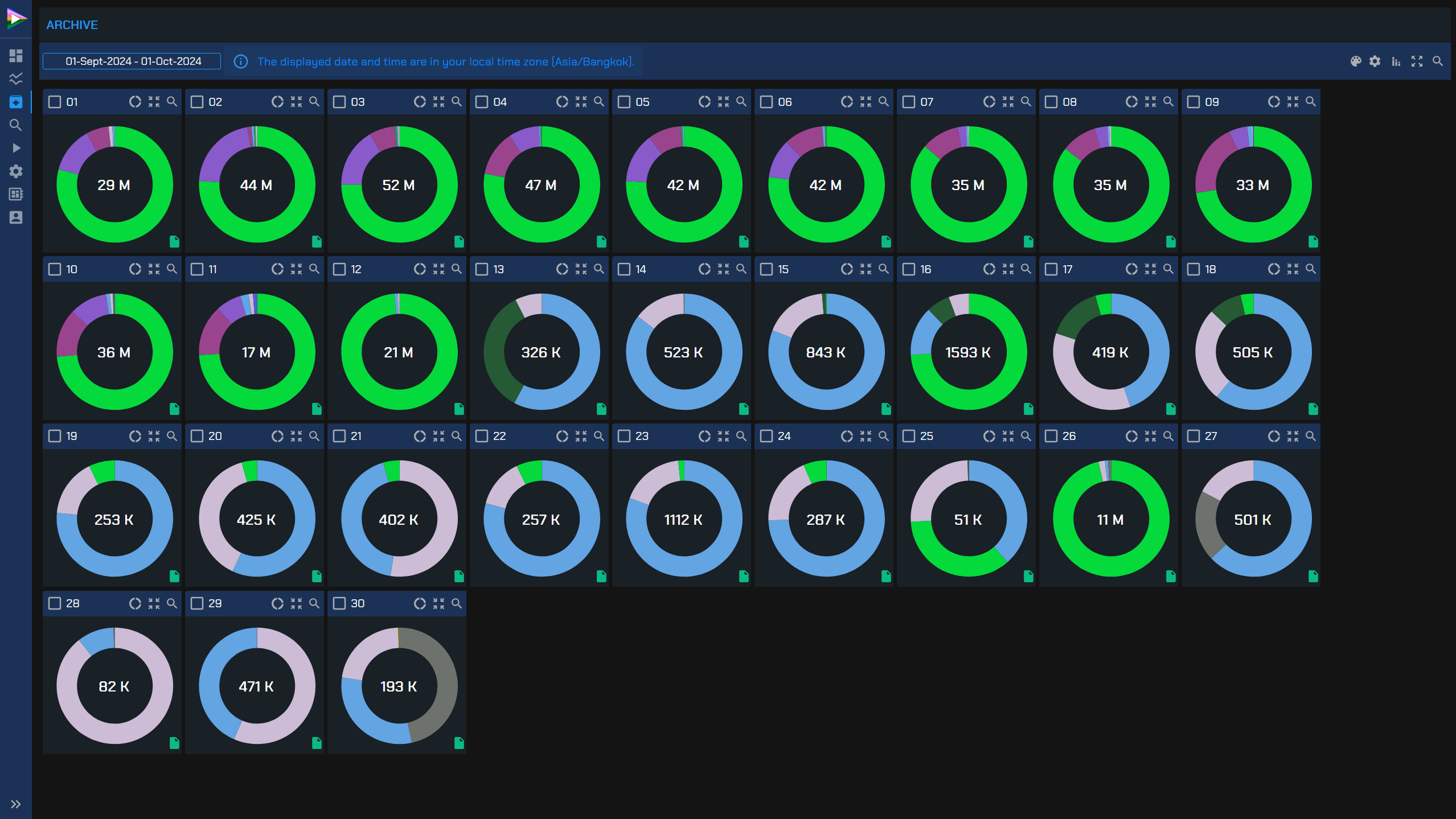Click the collapse arrows icon on card 08
Image resolution: width=1456 pixels, height=819 pixels.
[1150, 102]
